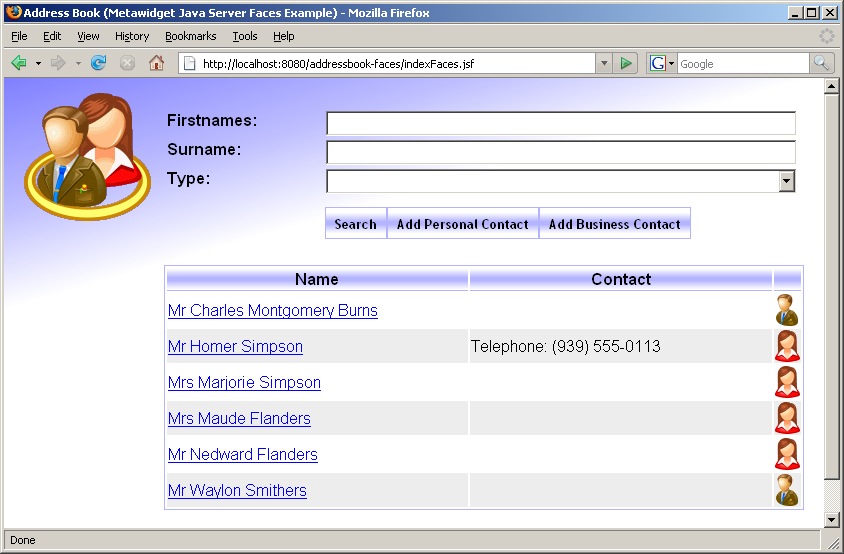Click the search magnifier icon

(x=821, y=63)
